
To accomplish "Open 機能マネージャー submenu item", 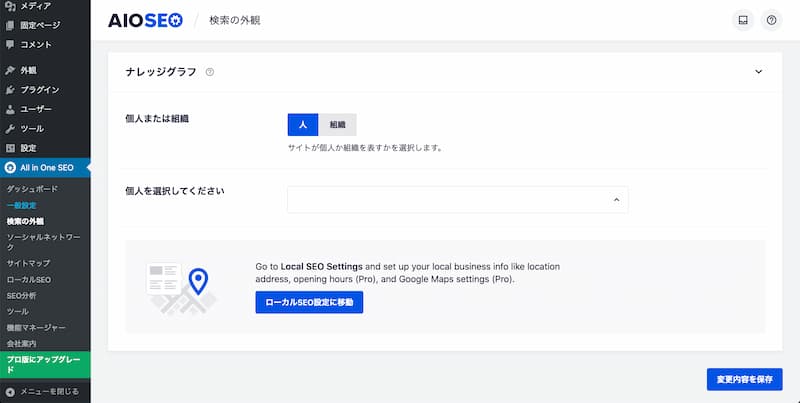I will [x=36, y=328].
